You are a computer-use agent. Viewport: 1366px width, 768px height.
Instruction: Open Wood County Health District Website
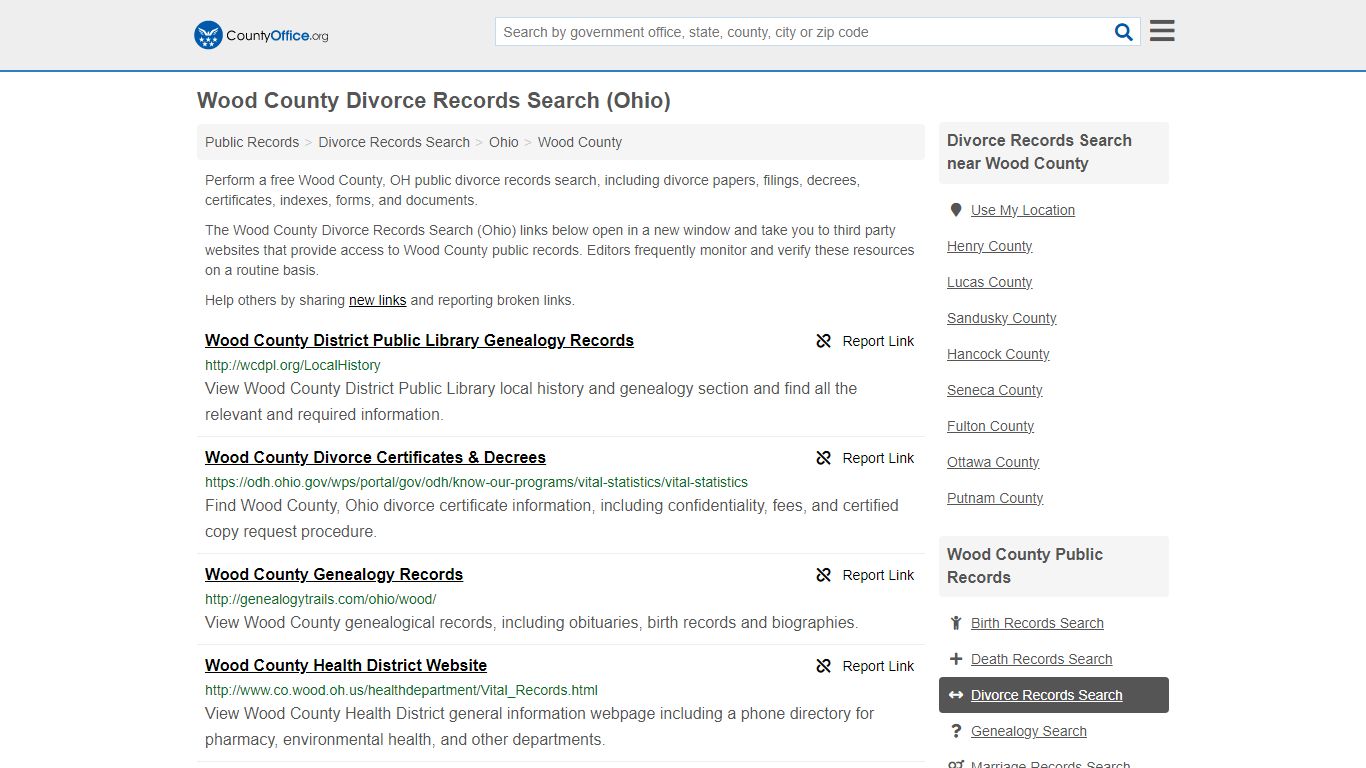346,665
